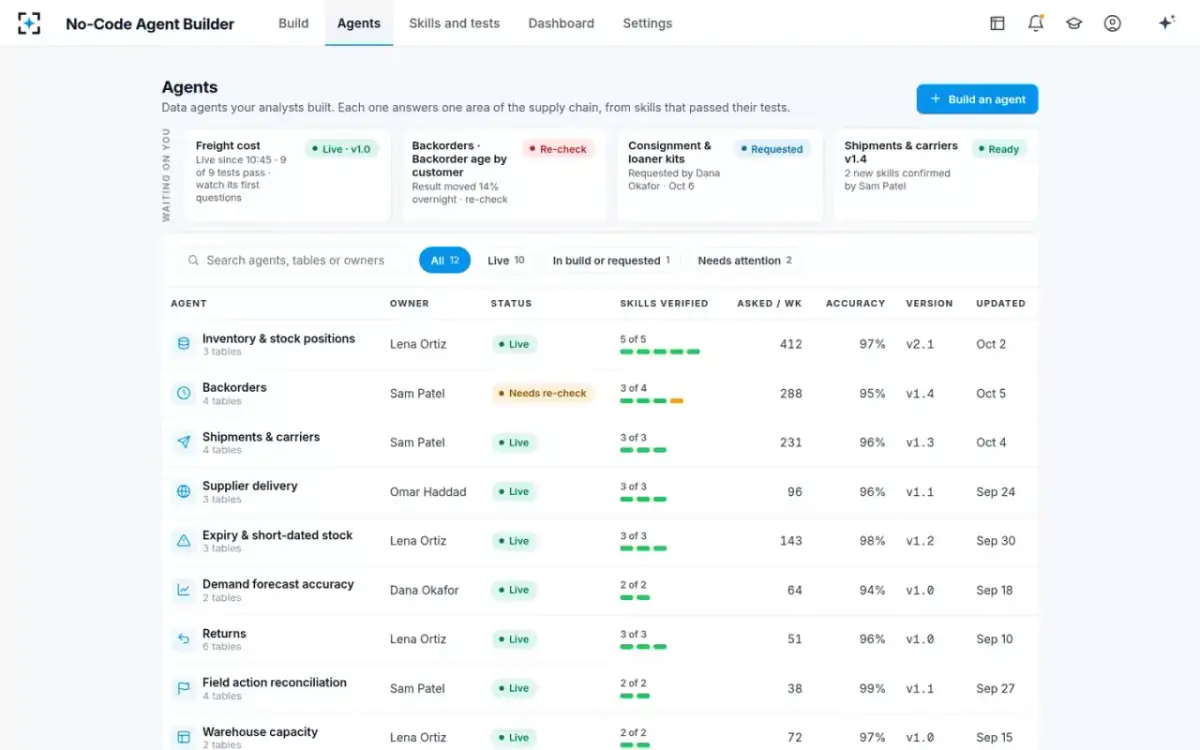1200x750 pixels.
Task: Click the 412 asked per week value
Action: tap(791, 344)
